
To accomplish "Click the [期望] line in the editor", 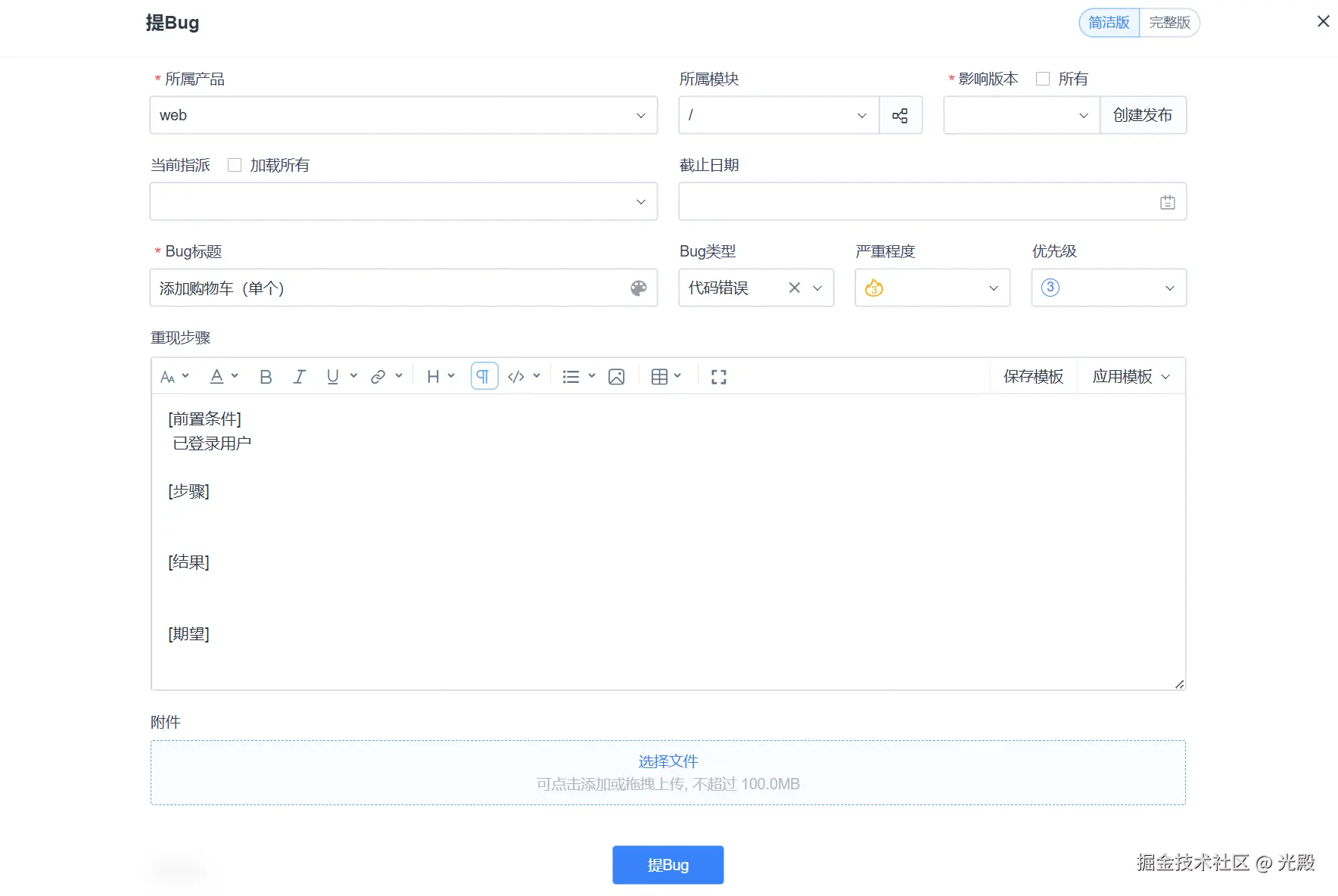I will (x=188, y=634).
